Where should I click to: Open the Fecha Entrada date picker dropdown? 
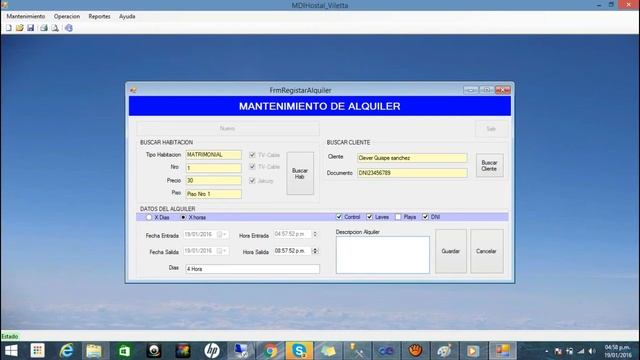pos(222,234)
